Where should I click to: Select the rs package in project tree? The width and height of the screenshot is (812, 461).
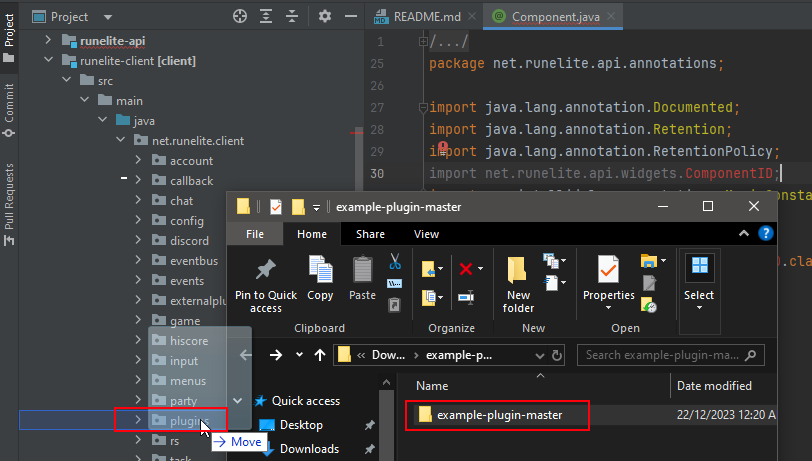175,441
